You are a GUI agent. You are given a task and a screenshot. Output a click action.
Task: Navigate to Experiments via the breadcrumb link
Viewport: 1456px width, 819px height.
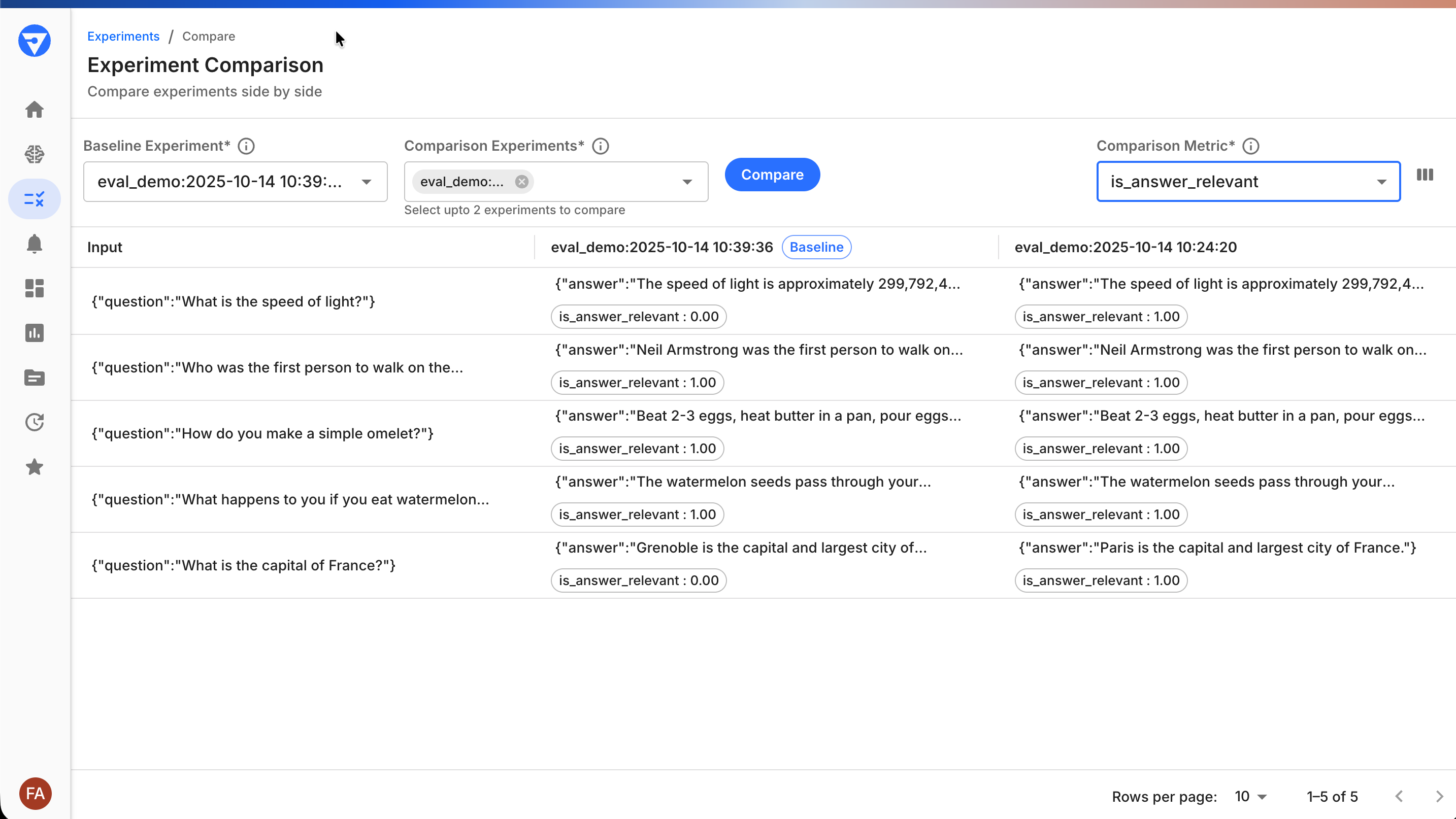123,36
